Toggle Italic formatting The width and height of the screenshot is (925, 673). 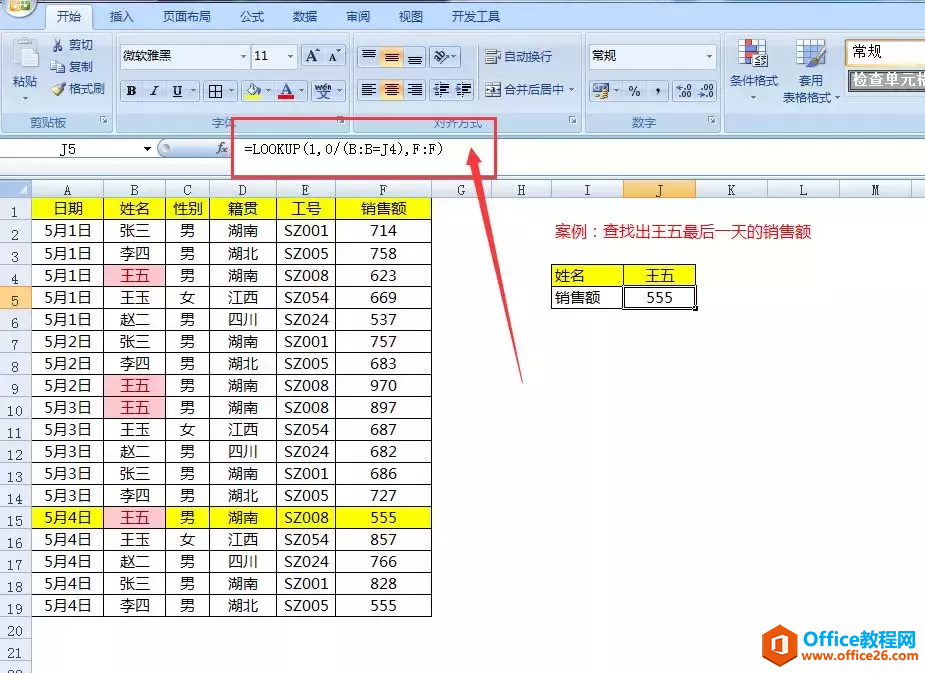[154, 91]
